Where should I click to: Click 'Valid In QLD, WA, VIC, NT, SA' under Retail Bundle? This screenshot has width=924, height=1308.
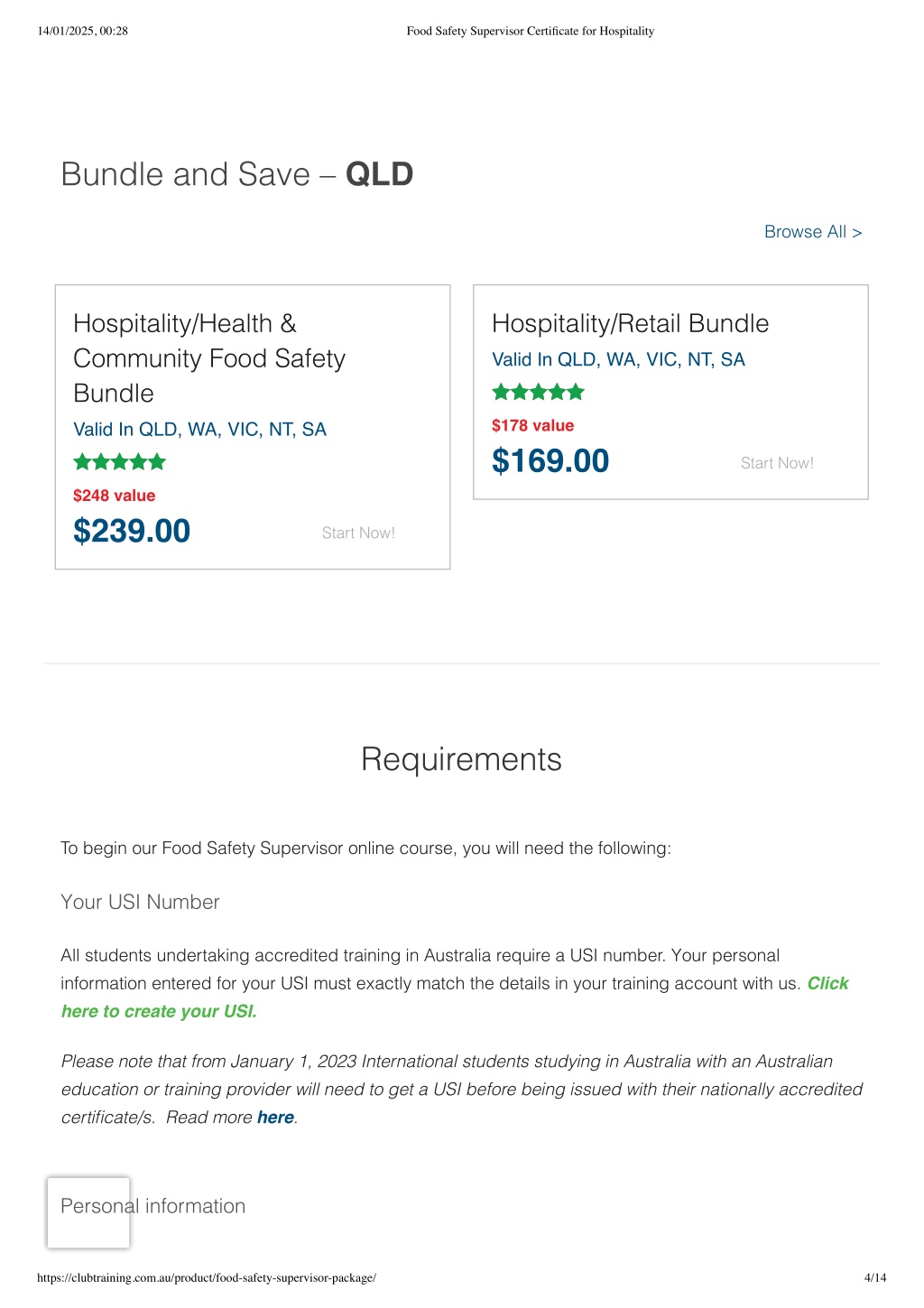(x=618, y=359)
